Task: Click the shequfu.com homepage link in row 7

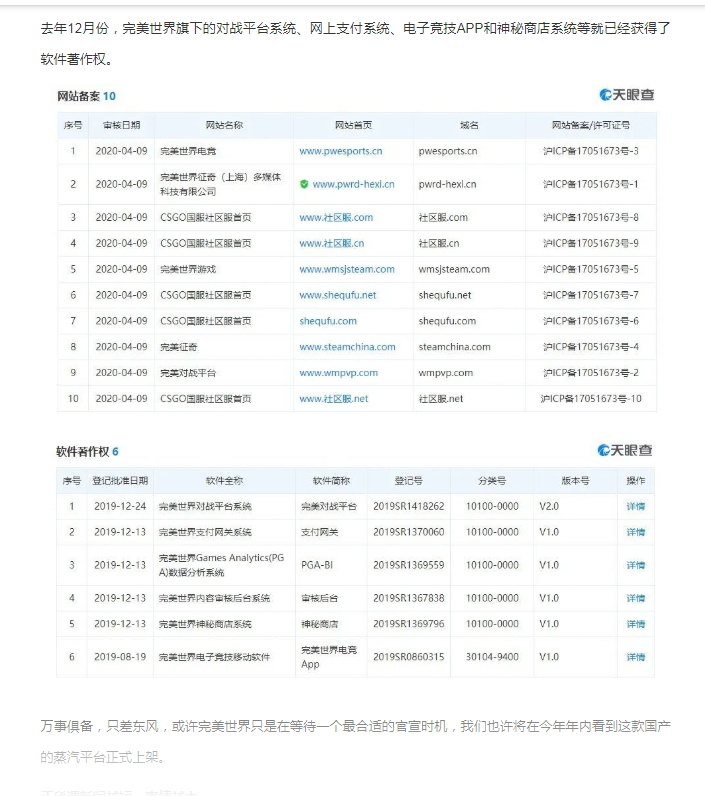Action: 328,321
